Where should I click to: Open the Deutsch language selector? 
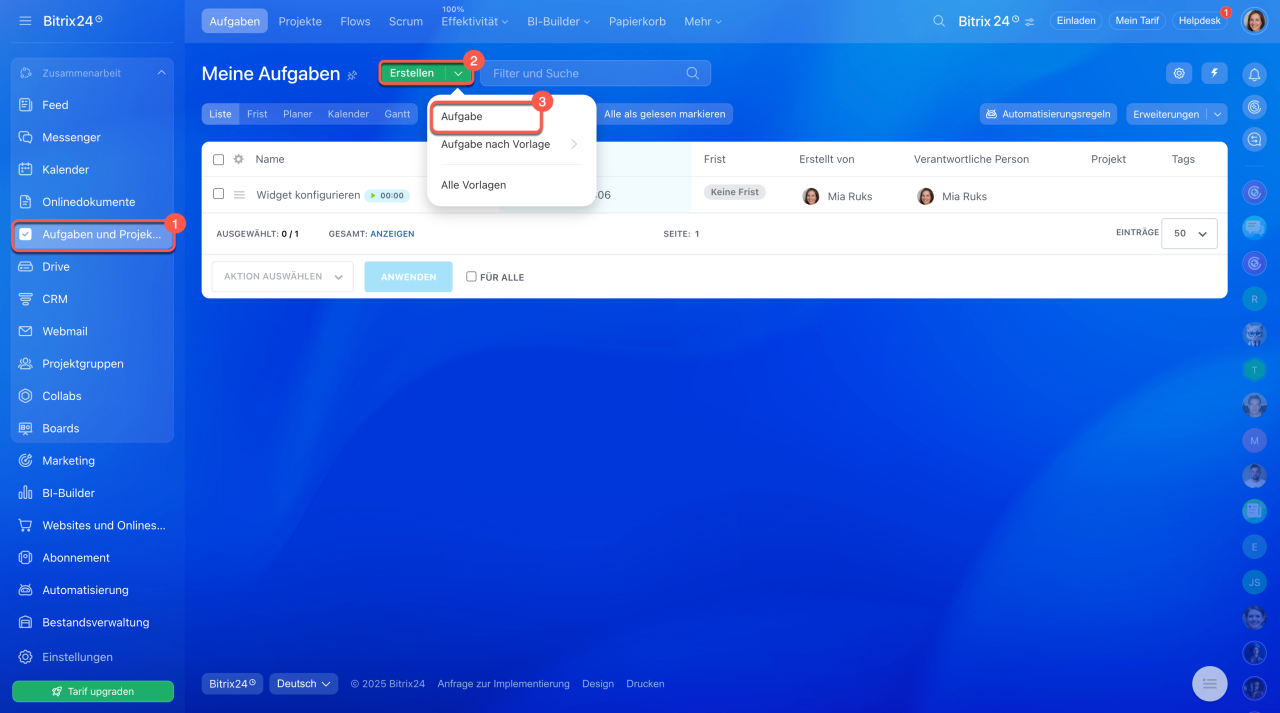(x=306, y=684)
